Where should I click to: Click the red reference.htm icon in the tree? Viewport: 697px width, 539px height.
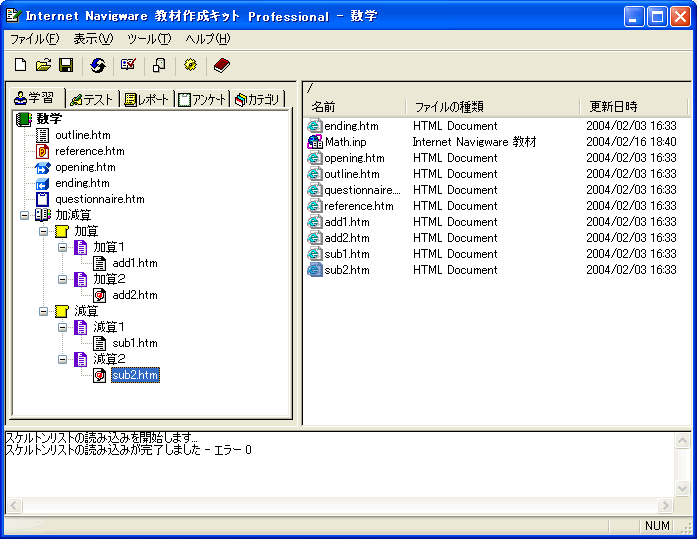pos(42,151)
